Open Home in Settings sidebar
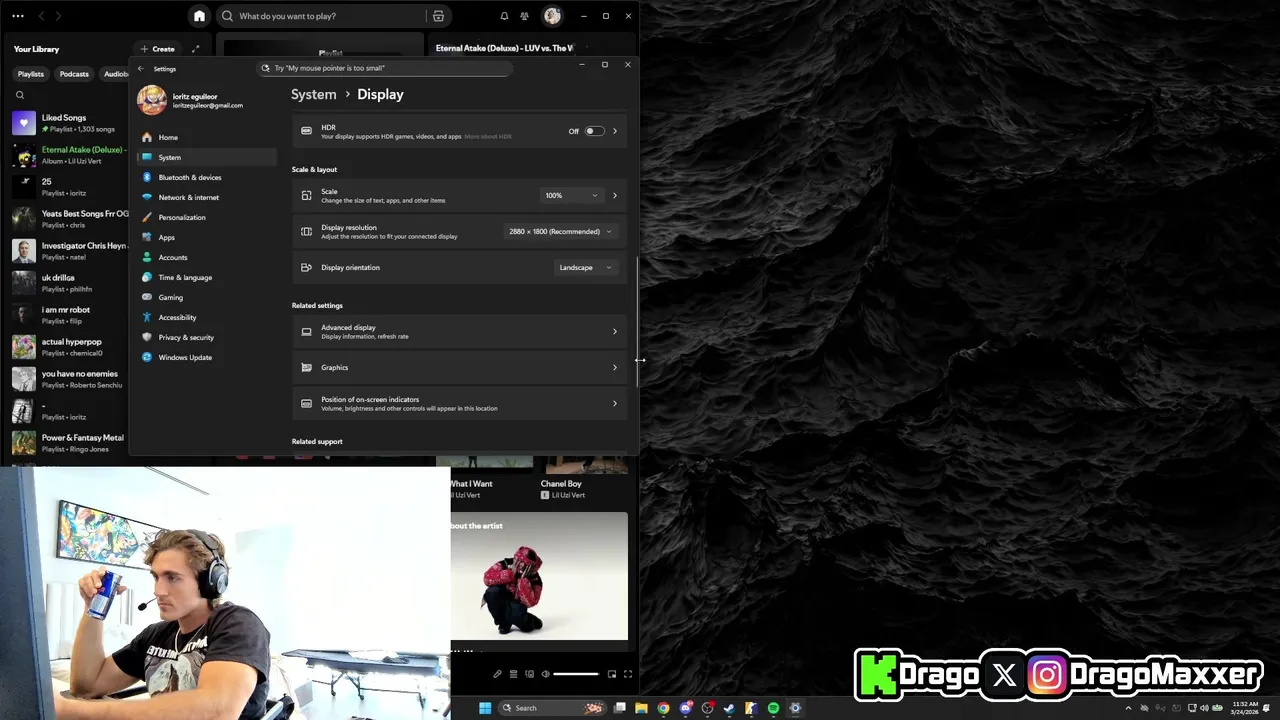1280x720 pixels. click(207, 137)
